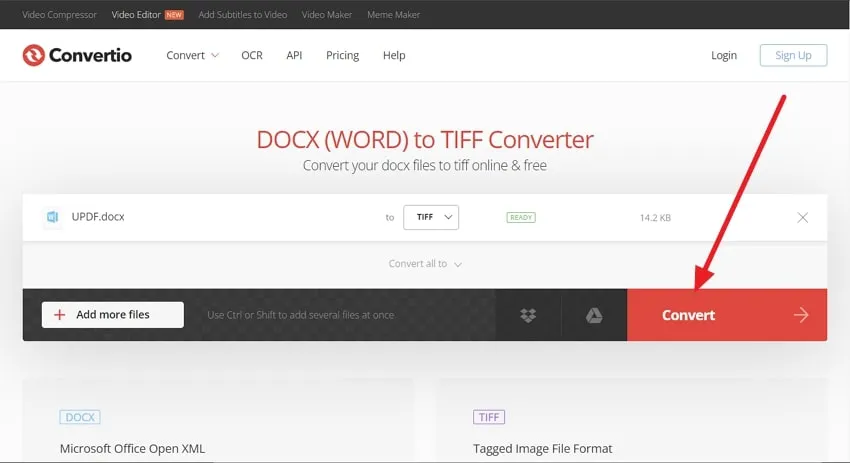Click the READY status badge

(521, 217)
